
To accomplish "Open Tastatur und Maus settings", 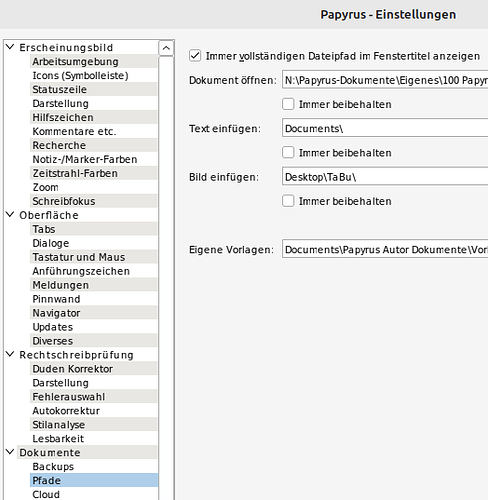I will (x=94, y=257).
